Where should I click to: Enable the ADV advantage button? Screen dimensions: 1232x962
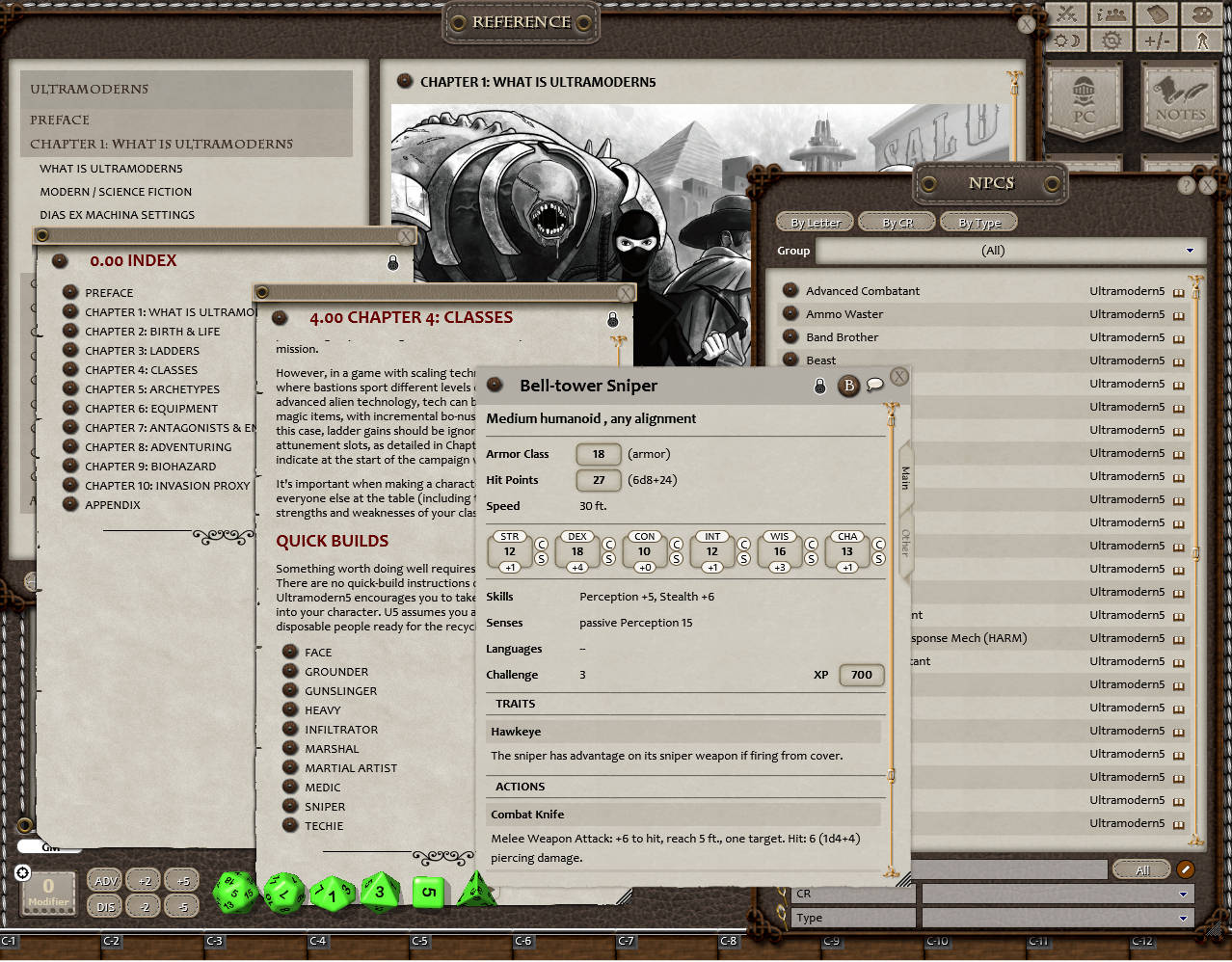[104, 880]
